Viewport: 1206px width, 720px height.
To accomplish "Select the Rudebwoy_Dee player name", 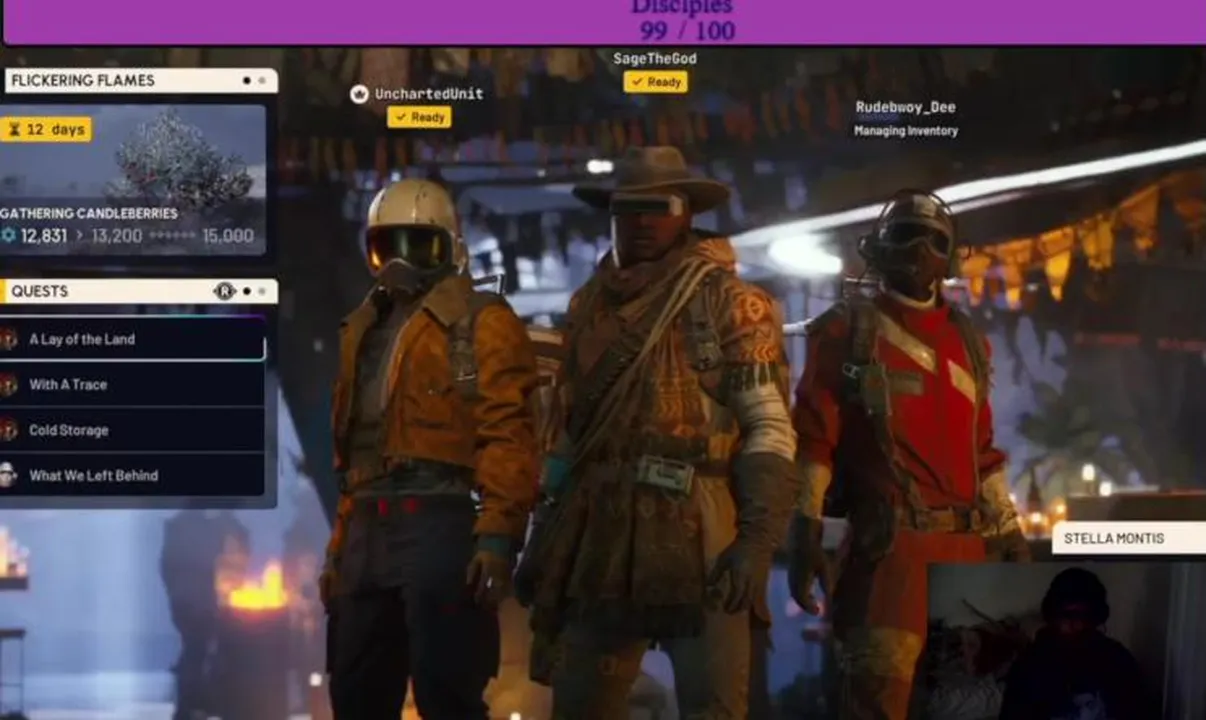I will tap(906, 107).
